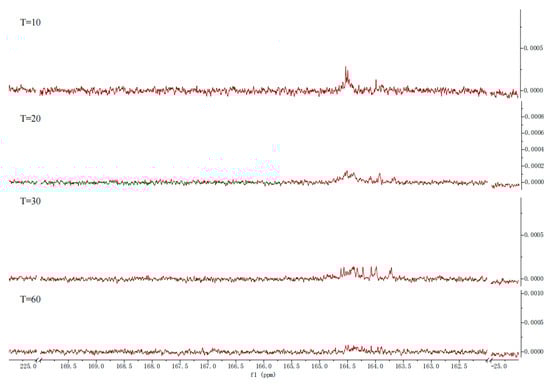Click the axis break mark after 225.0
Screen dimensions: 550x384
tap(40, 360)
